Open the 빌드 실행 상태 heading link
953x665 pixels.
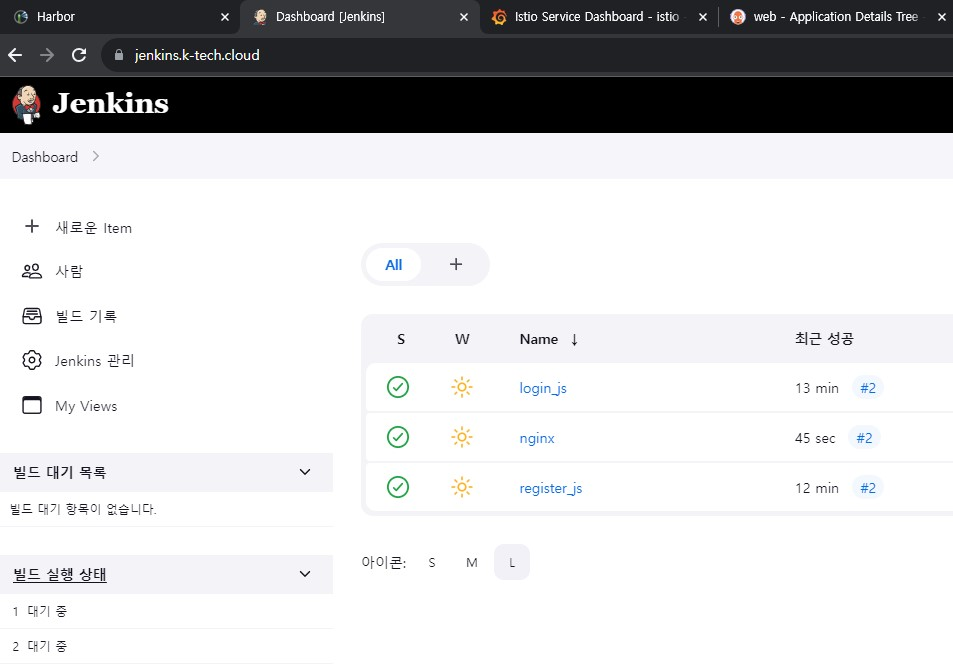[x=60, y=574]
